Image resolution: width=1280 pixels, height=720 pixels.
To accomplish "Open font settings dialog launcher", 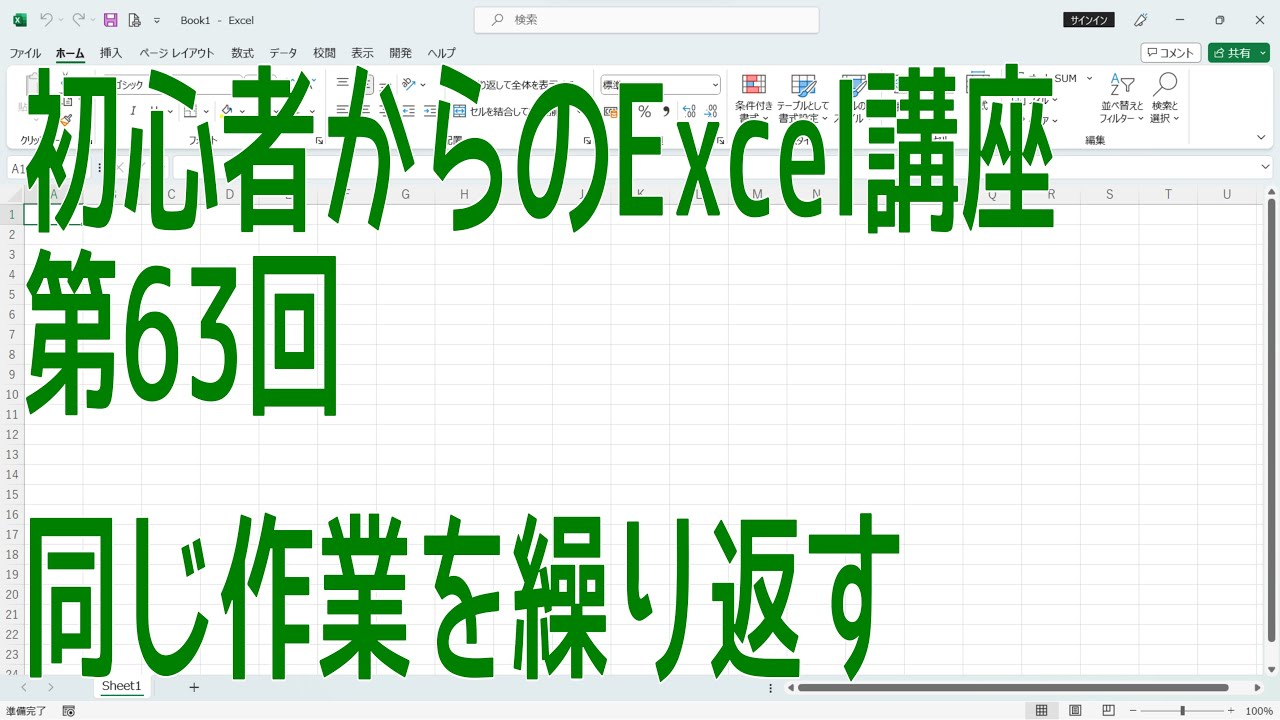I will 319,141.
